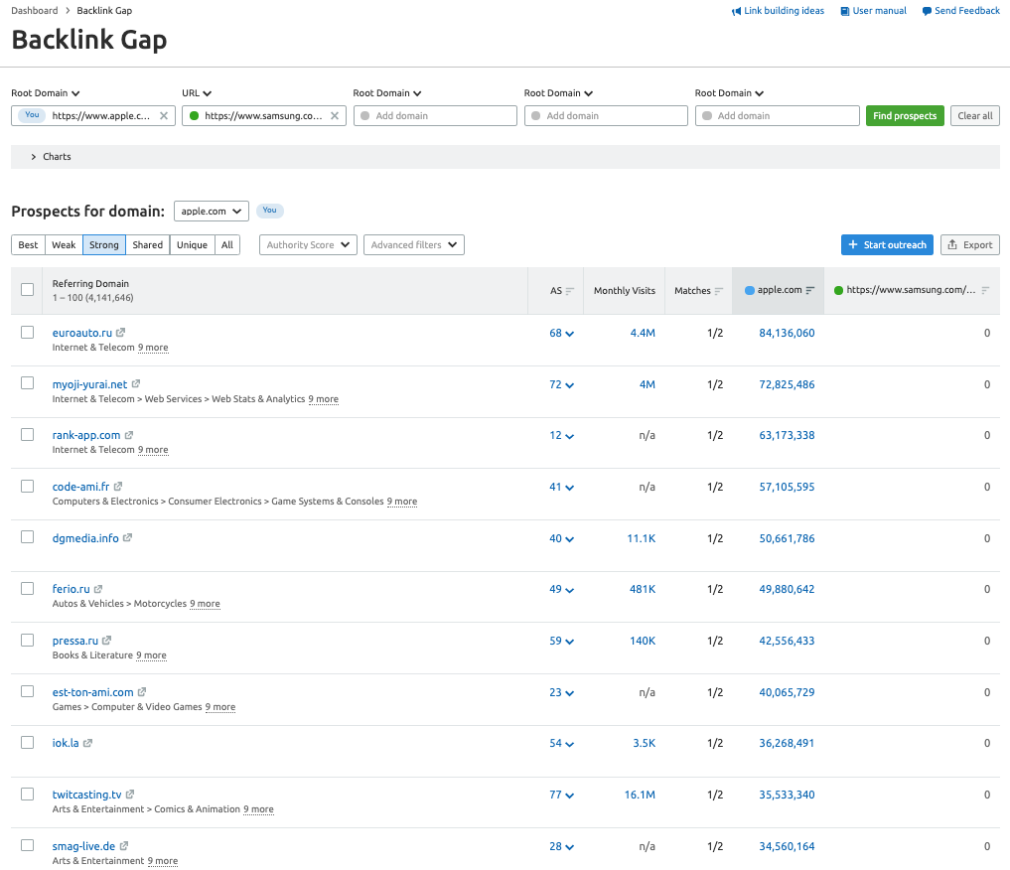Select all rows with header checkbox
This screenshot has height=870, width=1010.
point(27,290)
